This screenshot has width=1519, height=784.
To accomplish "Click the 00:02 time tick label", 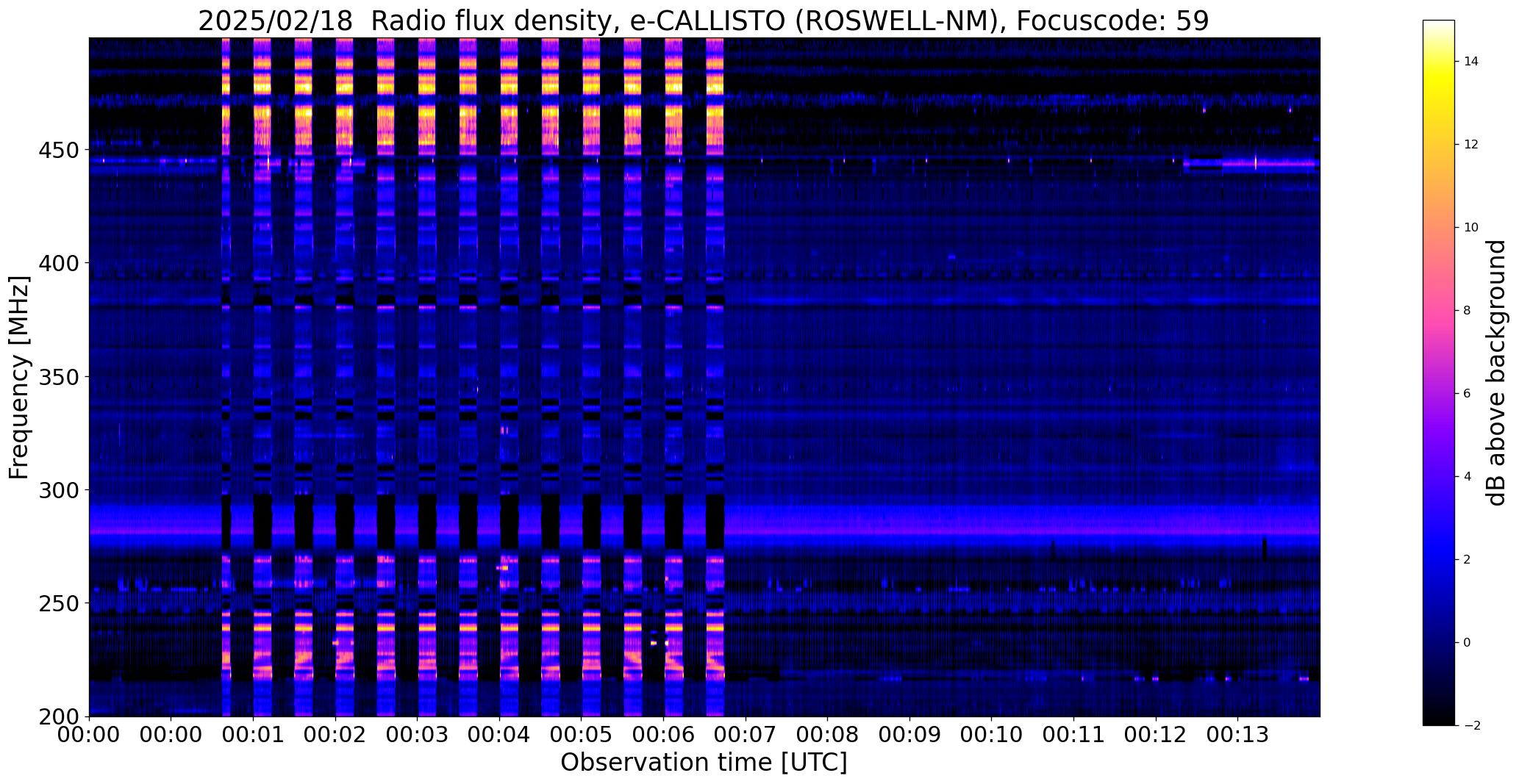I will pos(336,735).
